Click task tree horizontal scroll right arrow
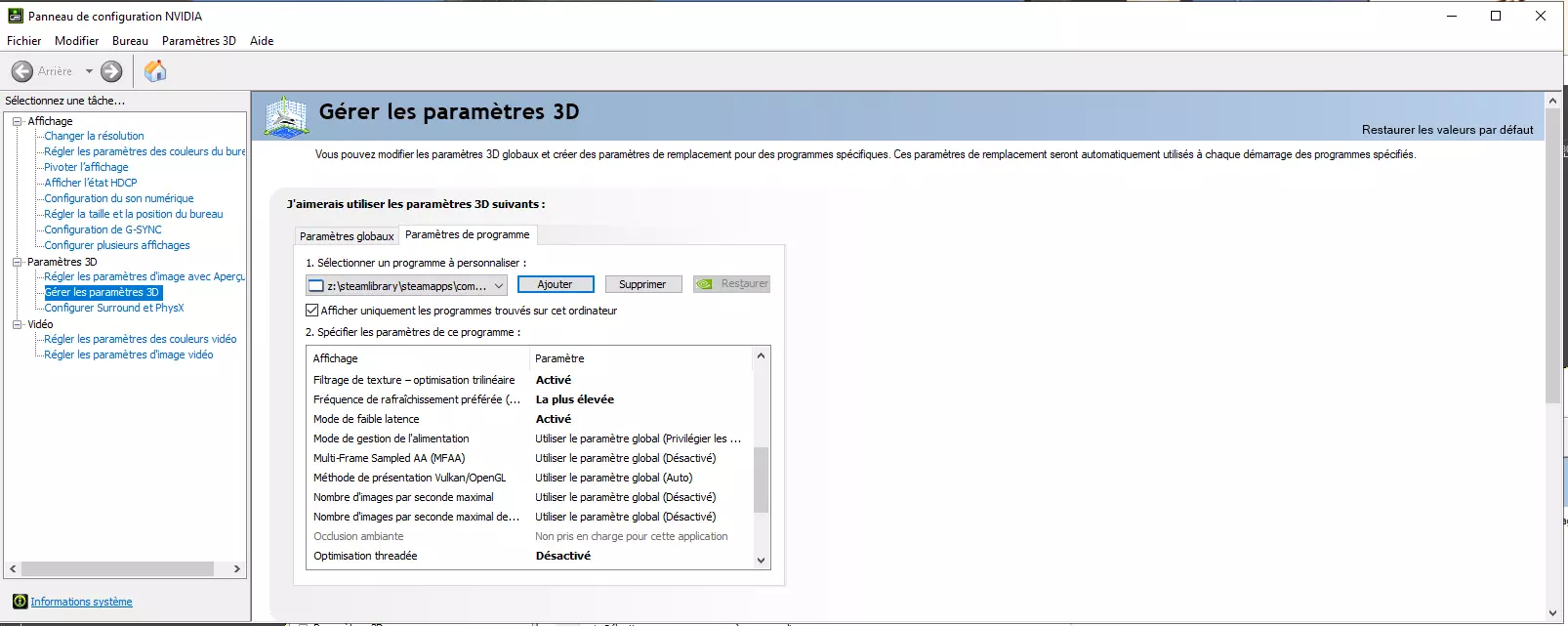The width and height of the screenshot is (1568, 626). click(x=236, y=568)
